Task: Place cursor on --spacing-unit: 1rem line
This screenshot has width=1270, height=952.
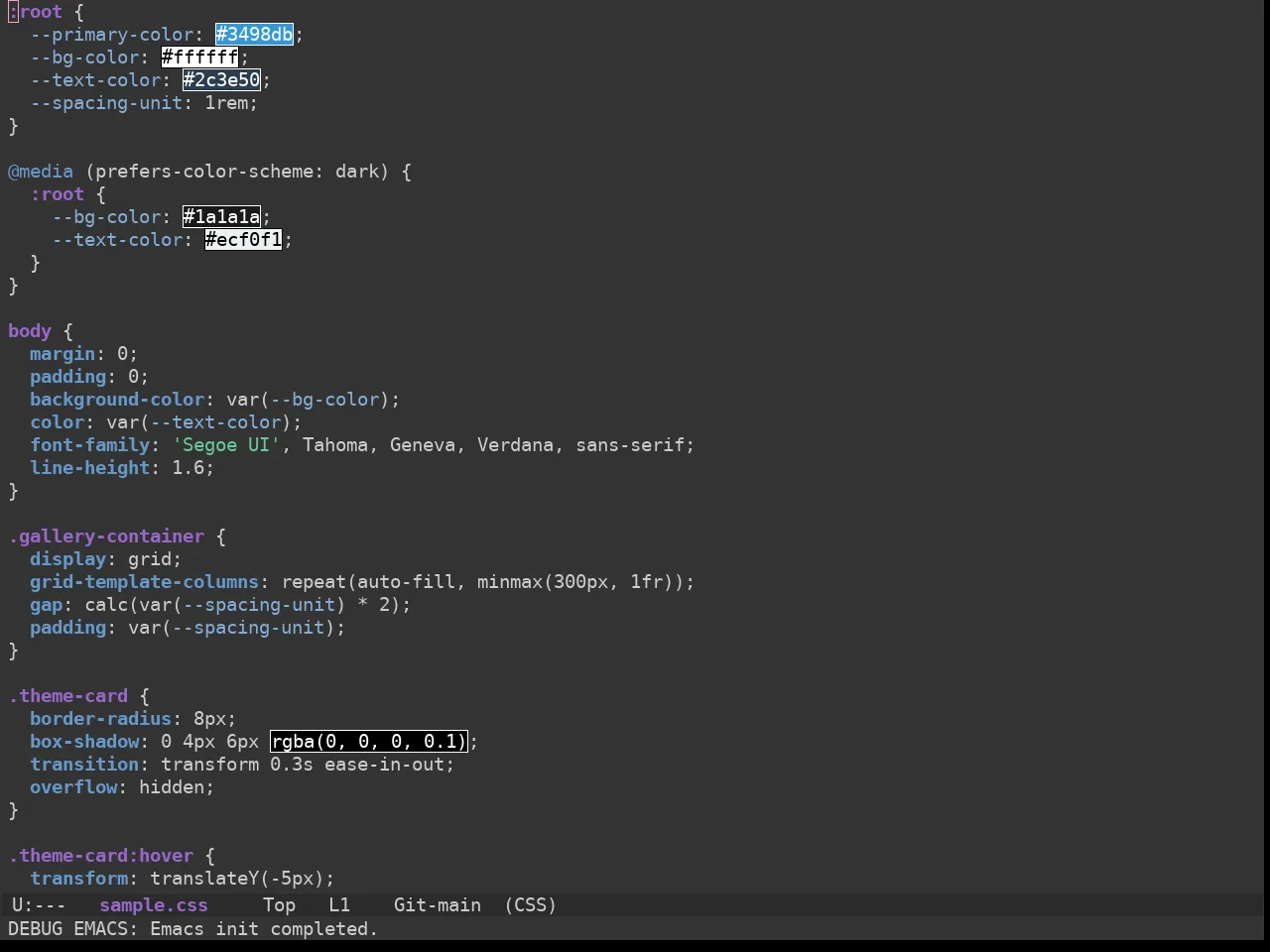Action: click(x=144, y=103)
